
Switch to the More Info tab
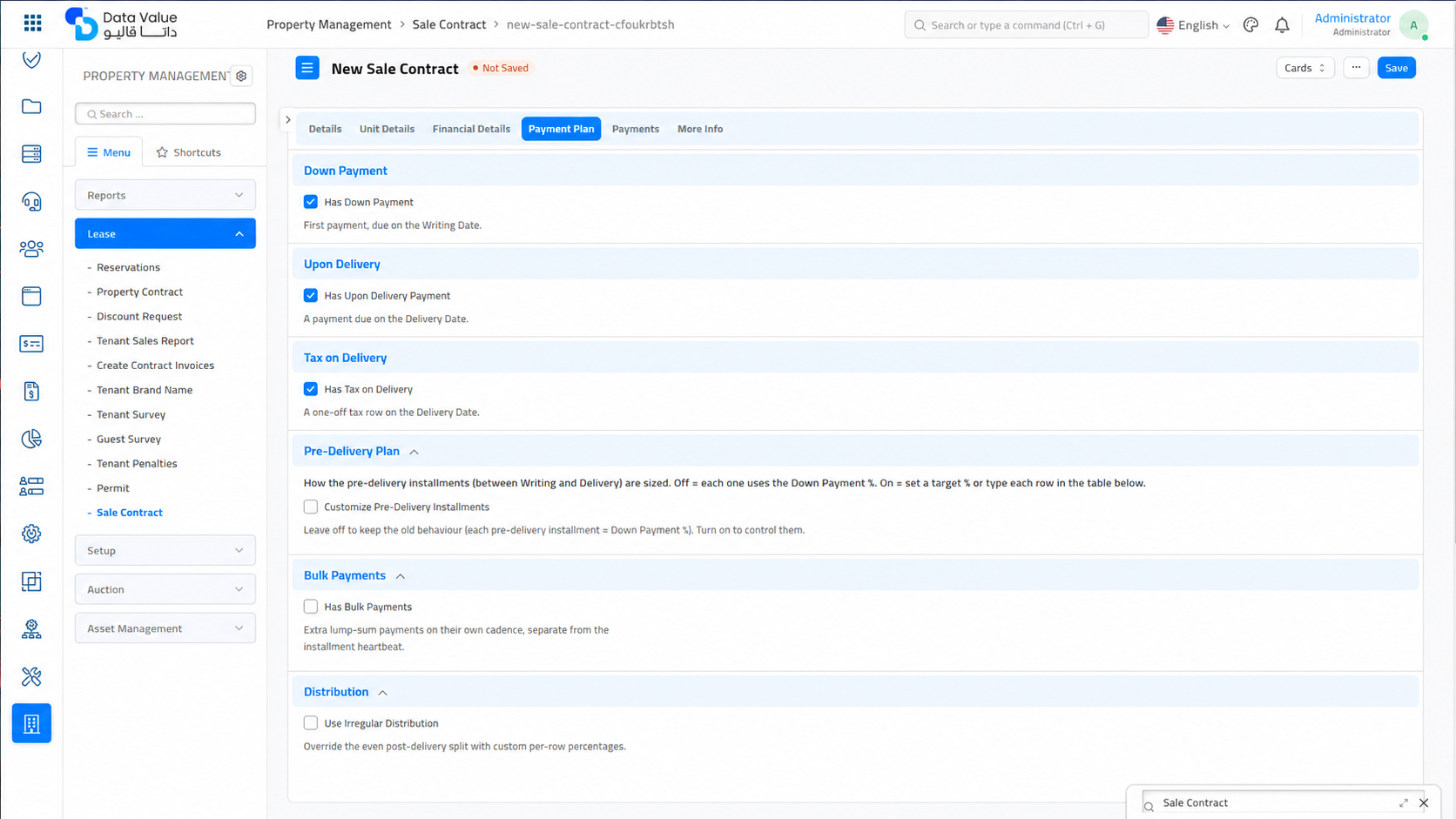click(700, 129)
